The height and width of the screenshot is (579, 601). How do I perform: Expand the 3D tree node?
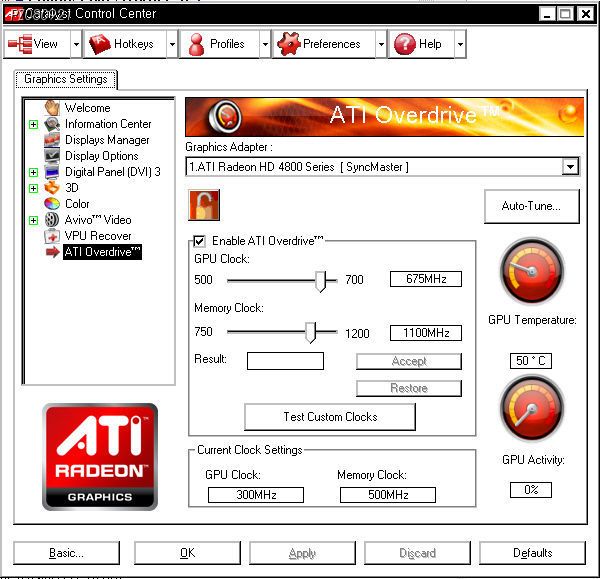coord(33,188)
